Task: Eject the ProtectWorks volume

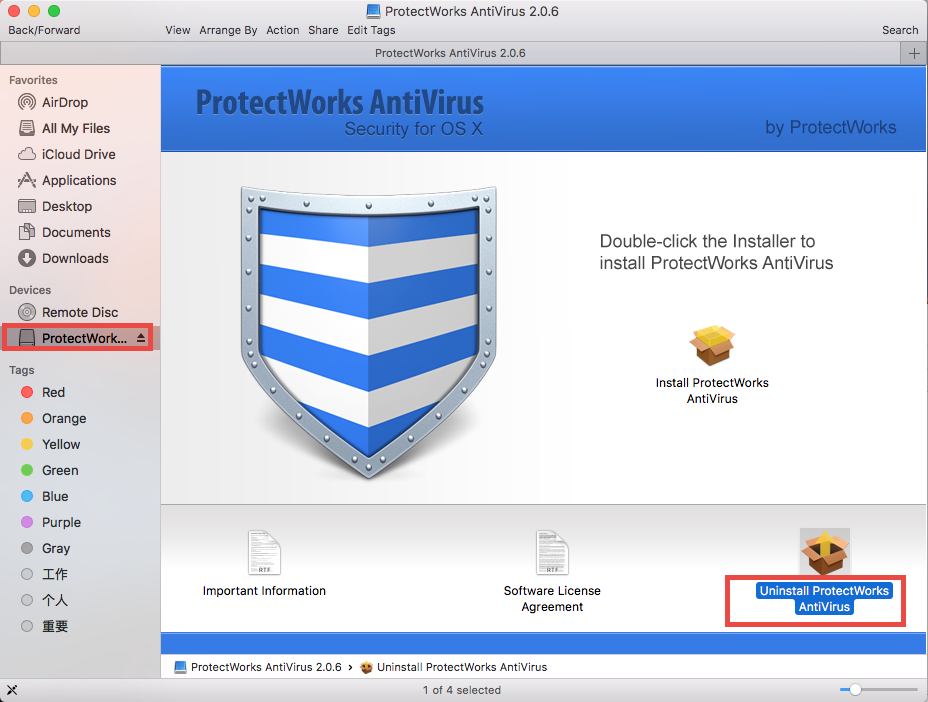Action: coord(140,338)
